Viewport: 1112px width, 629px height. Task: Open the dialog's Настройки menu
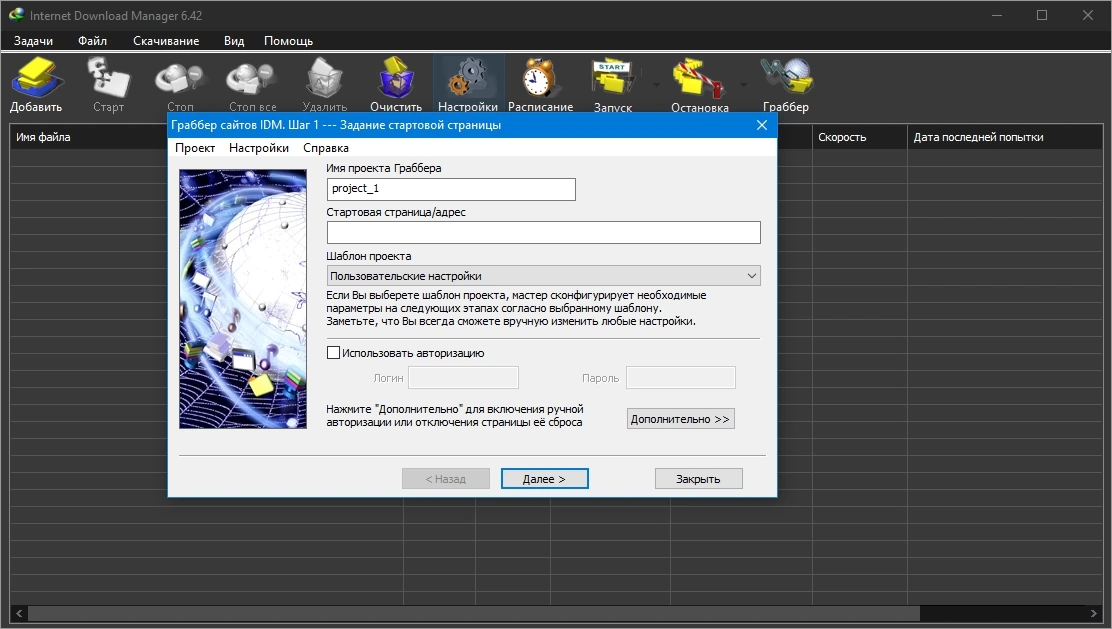[259, 147]
